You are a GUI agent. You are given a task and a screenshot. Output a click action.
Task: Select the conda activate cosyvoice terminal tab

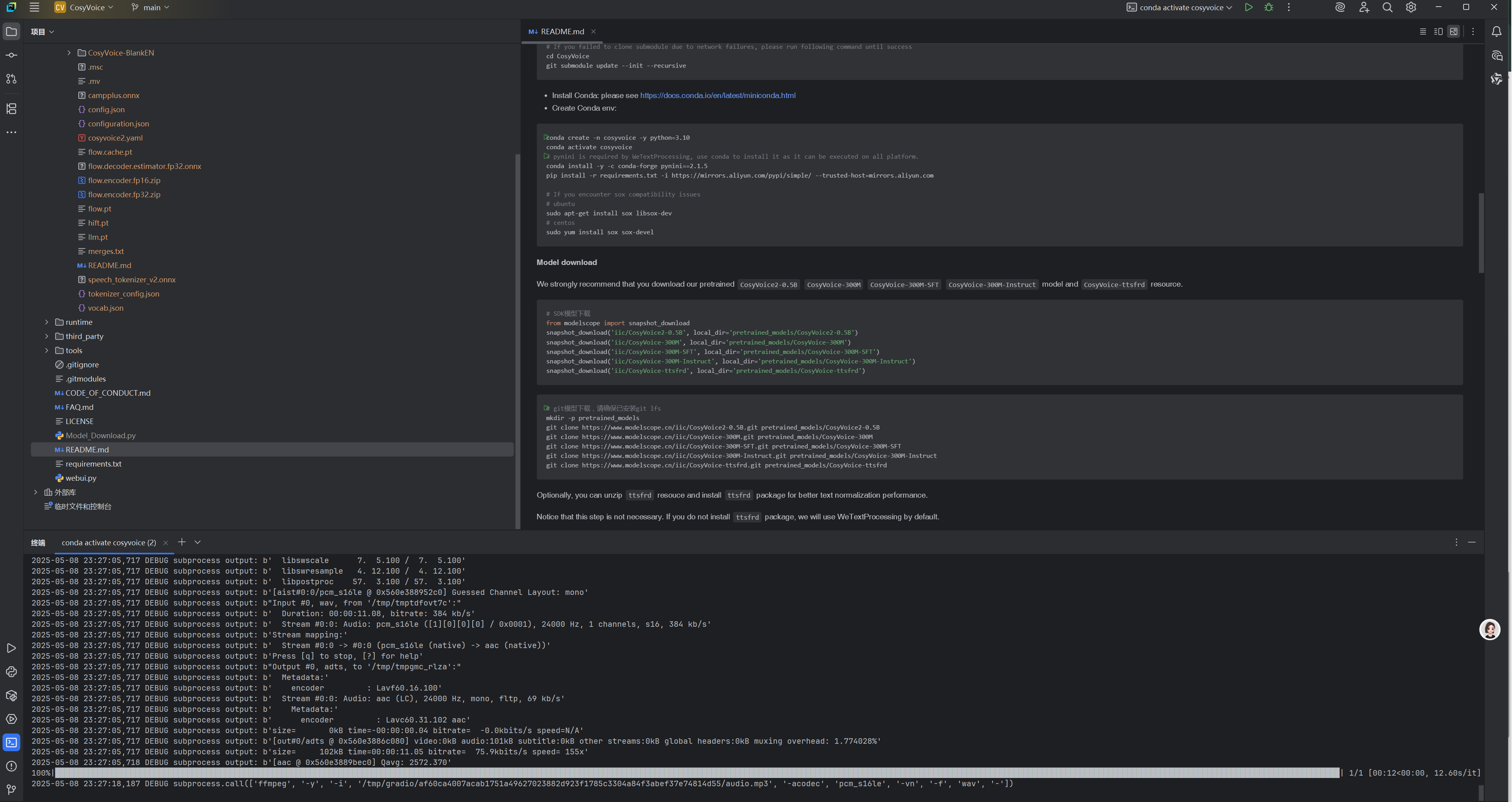109,543
